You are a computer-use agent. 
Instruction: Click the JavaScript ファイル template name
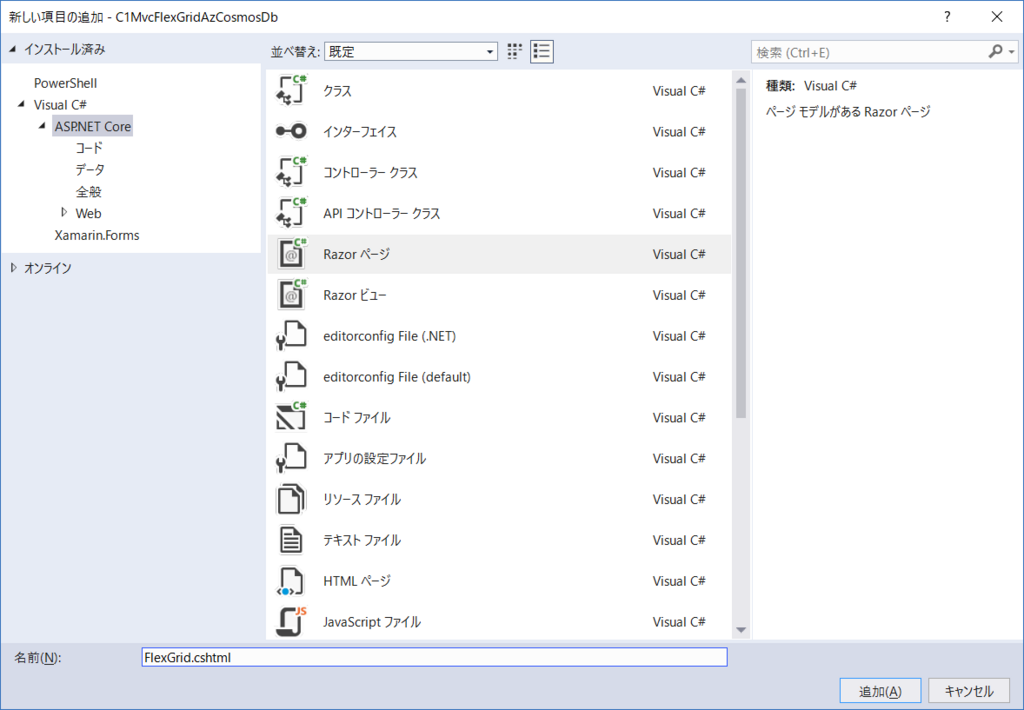[x=372, y=622]
